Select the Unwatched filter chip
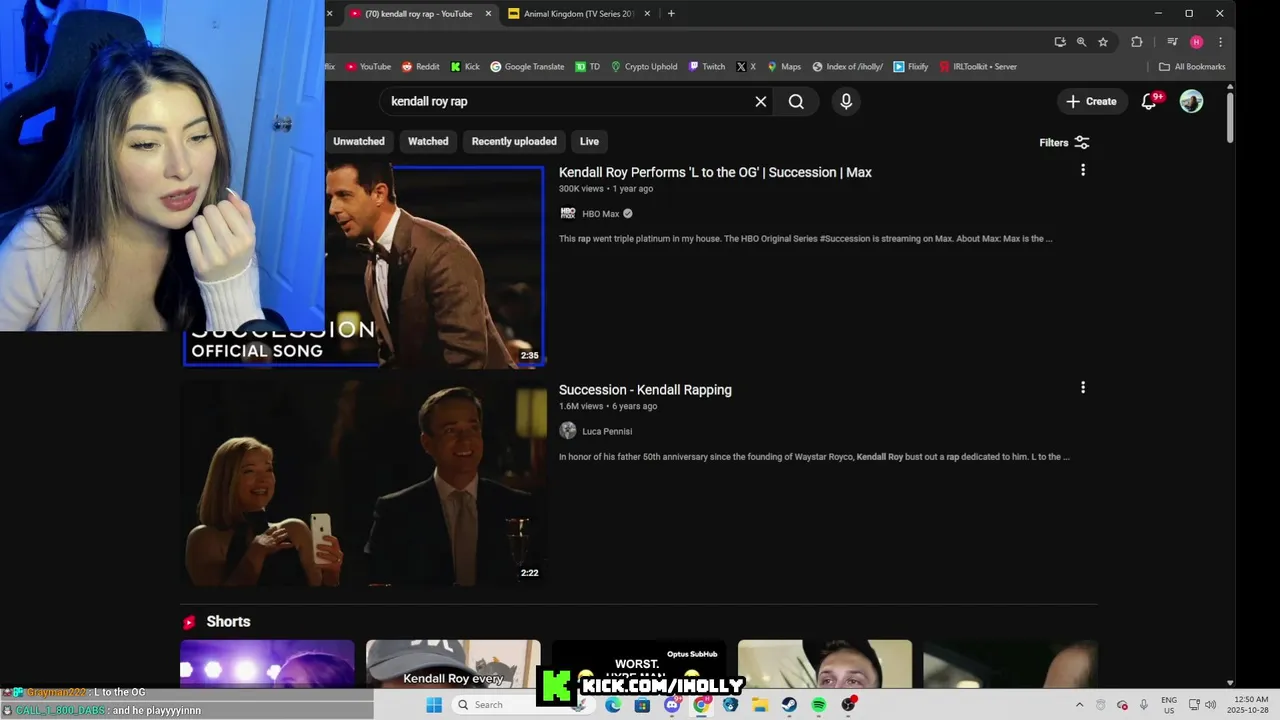 click(x=358, y=141)
